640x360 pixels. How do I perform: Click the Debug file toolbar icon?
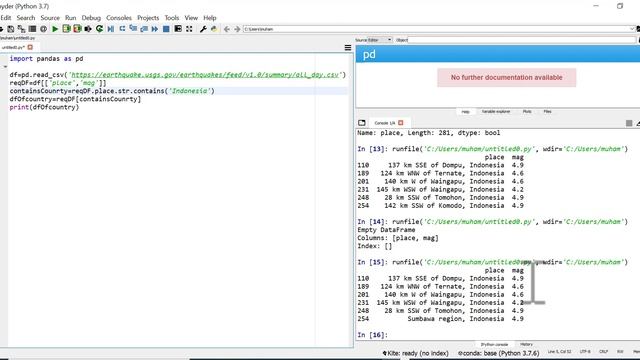pyautogui.click(x=111, y=29)
